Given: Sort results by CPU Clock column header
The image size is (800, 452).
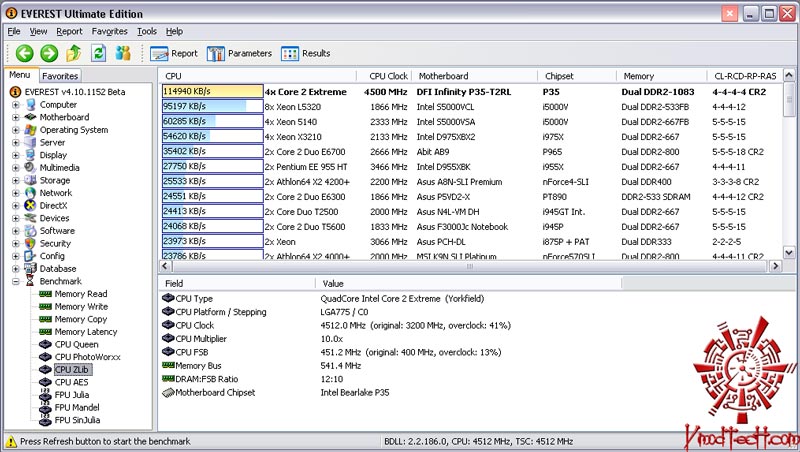Looking at the screenshot, I should (x=388, y=76).
